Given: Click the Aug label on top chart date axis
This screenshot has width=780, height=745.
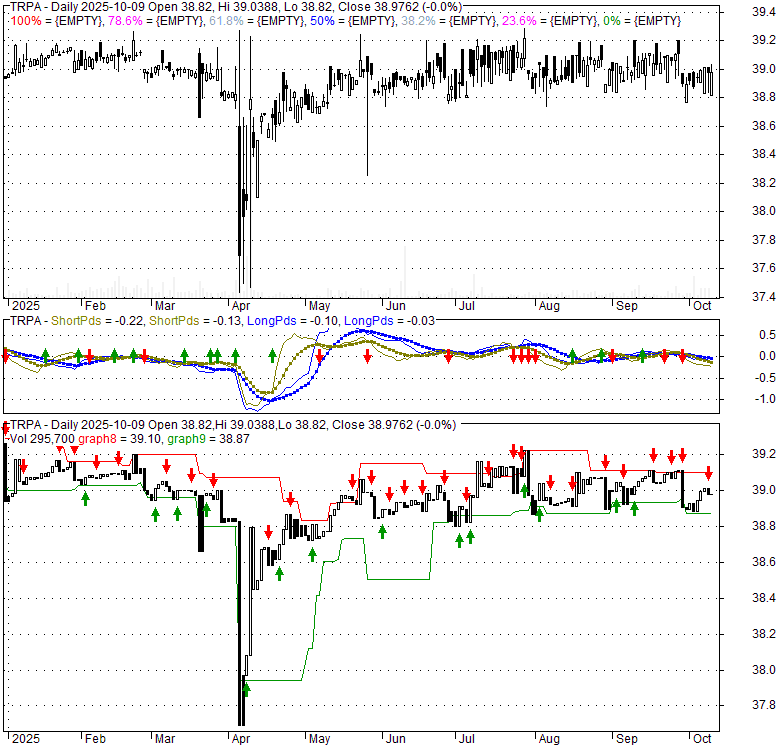Looking at the screenshot, I should click(x=549, y=306).
